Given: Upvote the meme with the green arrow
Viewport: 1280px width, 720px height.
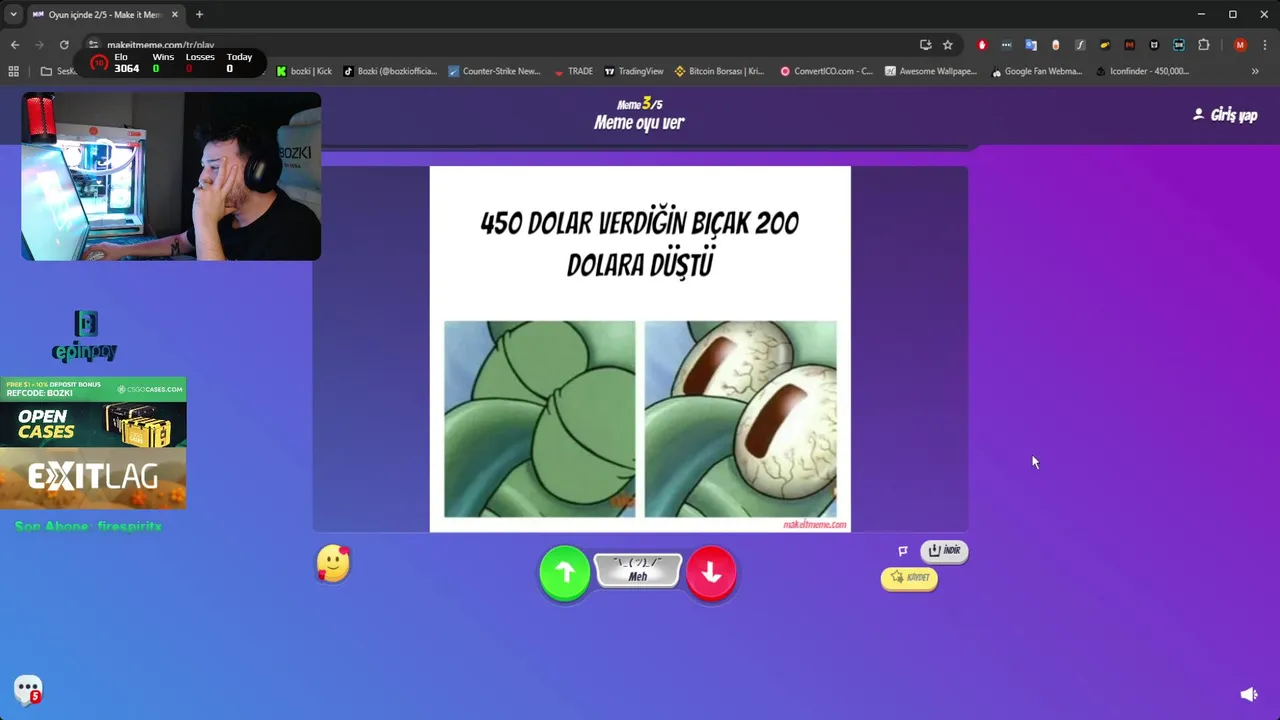Looking at the screenshot, I should (x=565, y=572).
